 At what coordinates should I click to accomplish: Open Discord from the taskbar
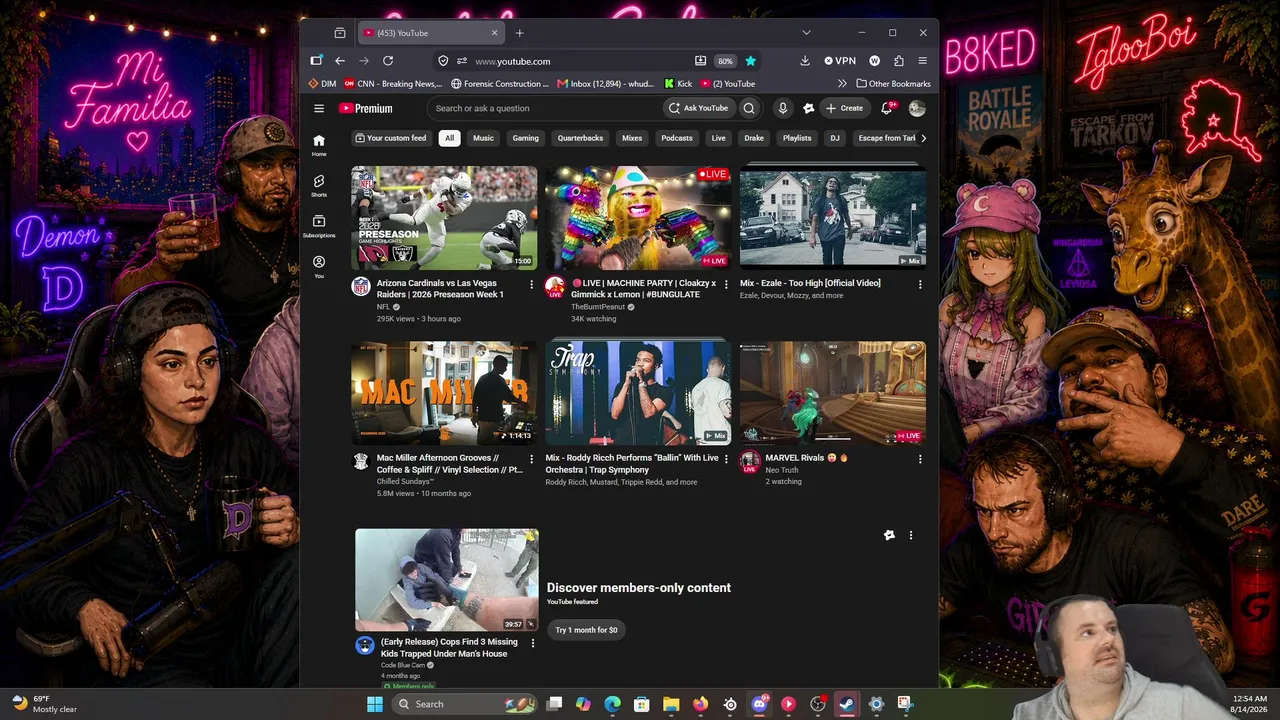(x=759, y=704)
